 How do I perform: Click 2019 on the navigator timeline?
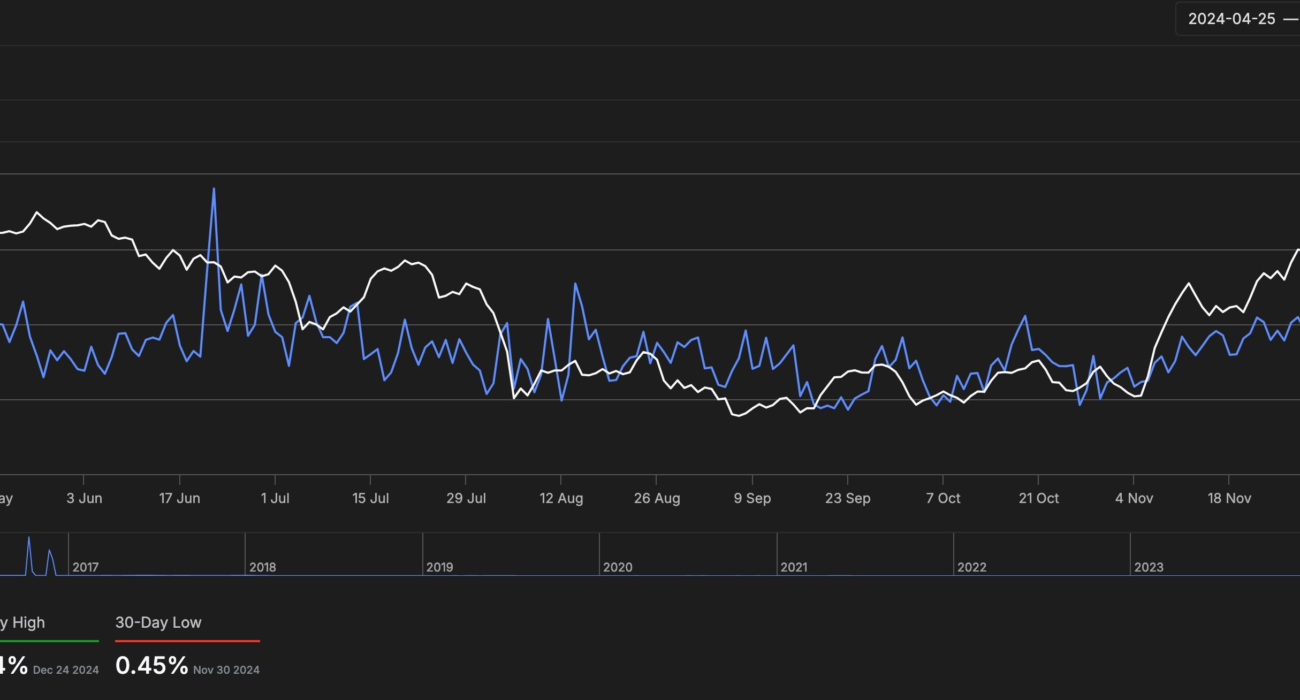point(439,567)
